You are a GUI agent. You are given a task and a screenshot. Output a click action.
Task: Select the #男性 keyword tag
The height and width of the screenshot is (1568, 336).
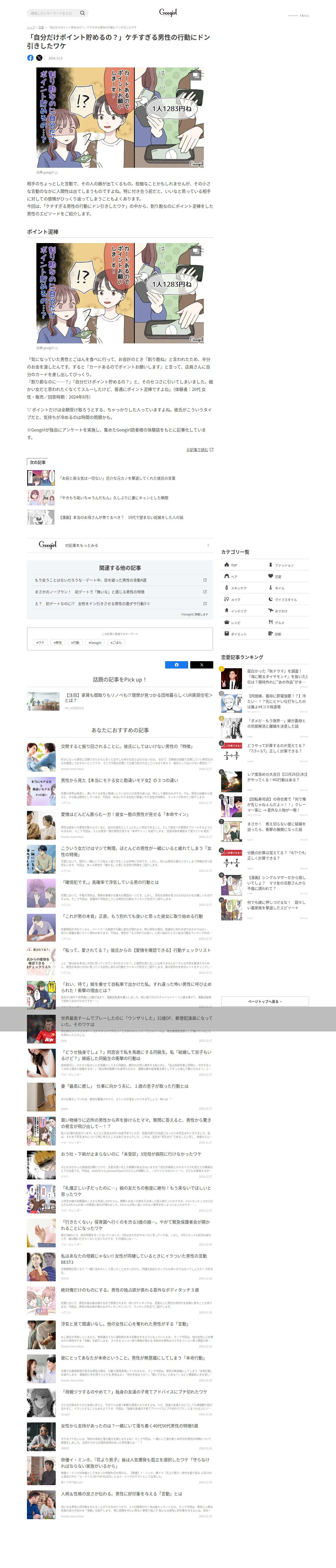[x=57, y=642]
